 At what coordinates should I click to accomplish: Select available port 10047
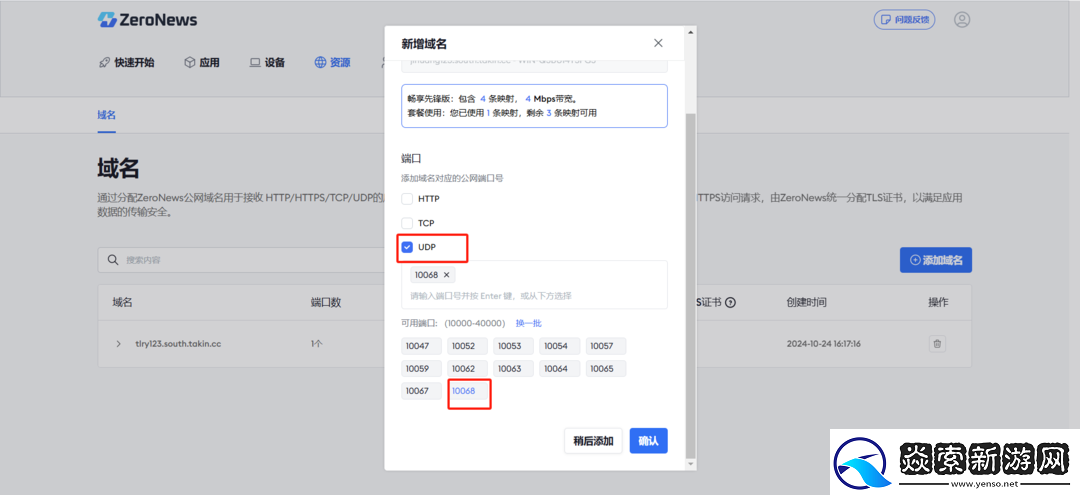tap(422, 346)
